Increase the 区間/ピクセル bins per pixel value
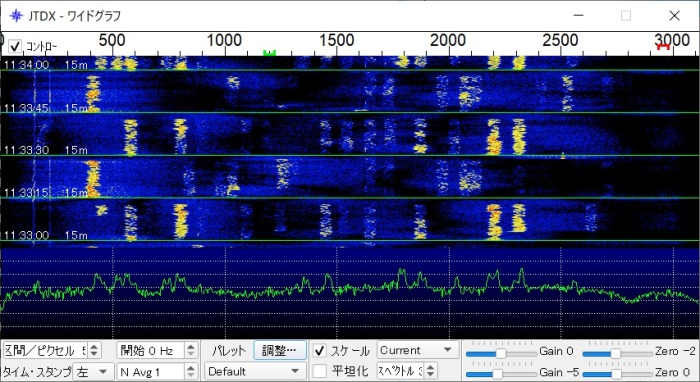Image resolution: width=700 pixels, height=382 pixels. (x=94, y=347)
